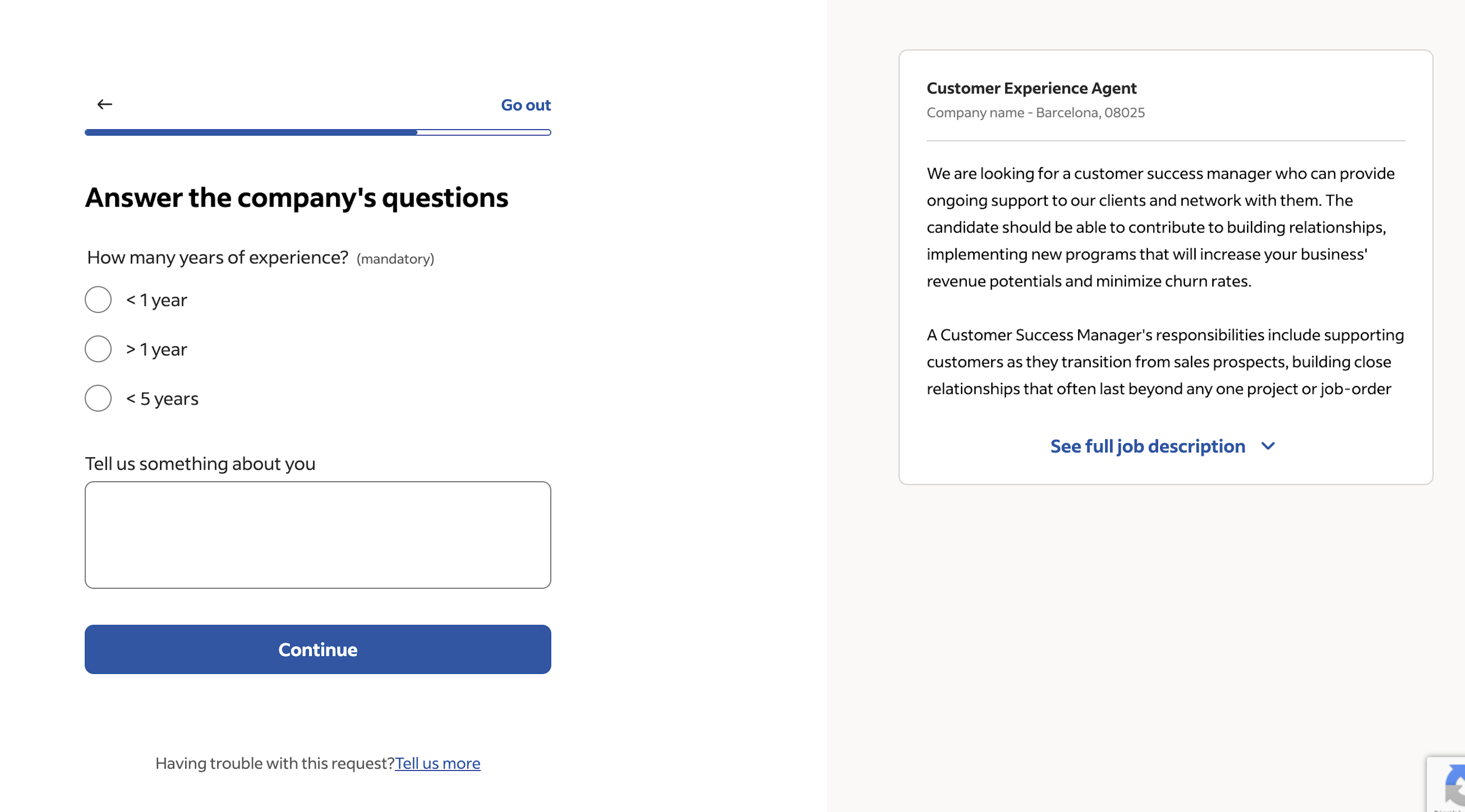Click the 'How many years of experience?' question
Screen dimensions: 1465x812
point(217,257)
